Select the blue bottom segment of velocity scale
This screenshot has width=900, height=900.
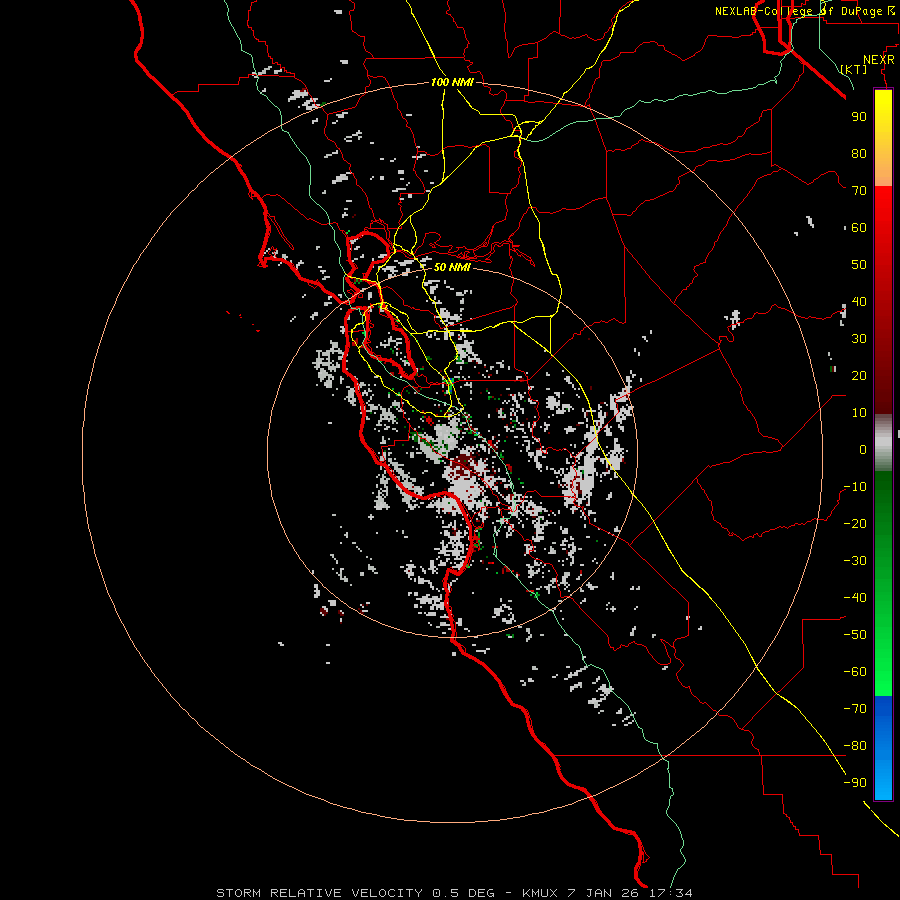(x=883, y=748)
